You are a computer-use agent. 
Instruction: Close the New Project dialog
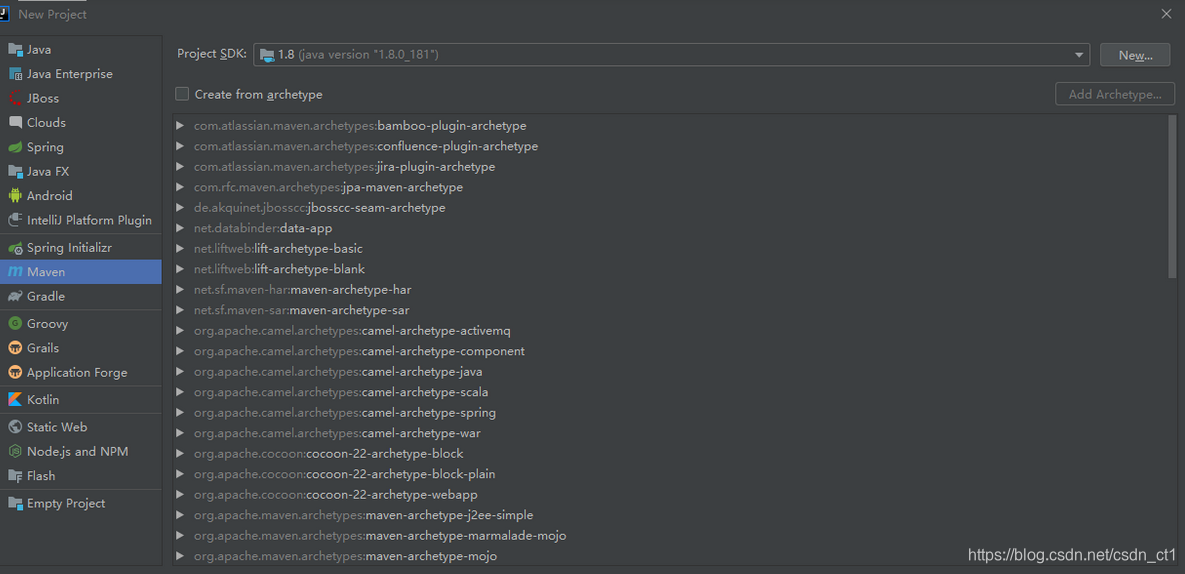[x=1165, y=13]
